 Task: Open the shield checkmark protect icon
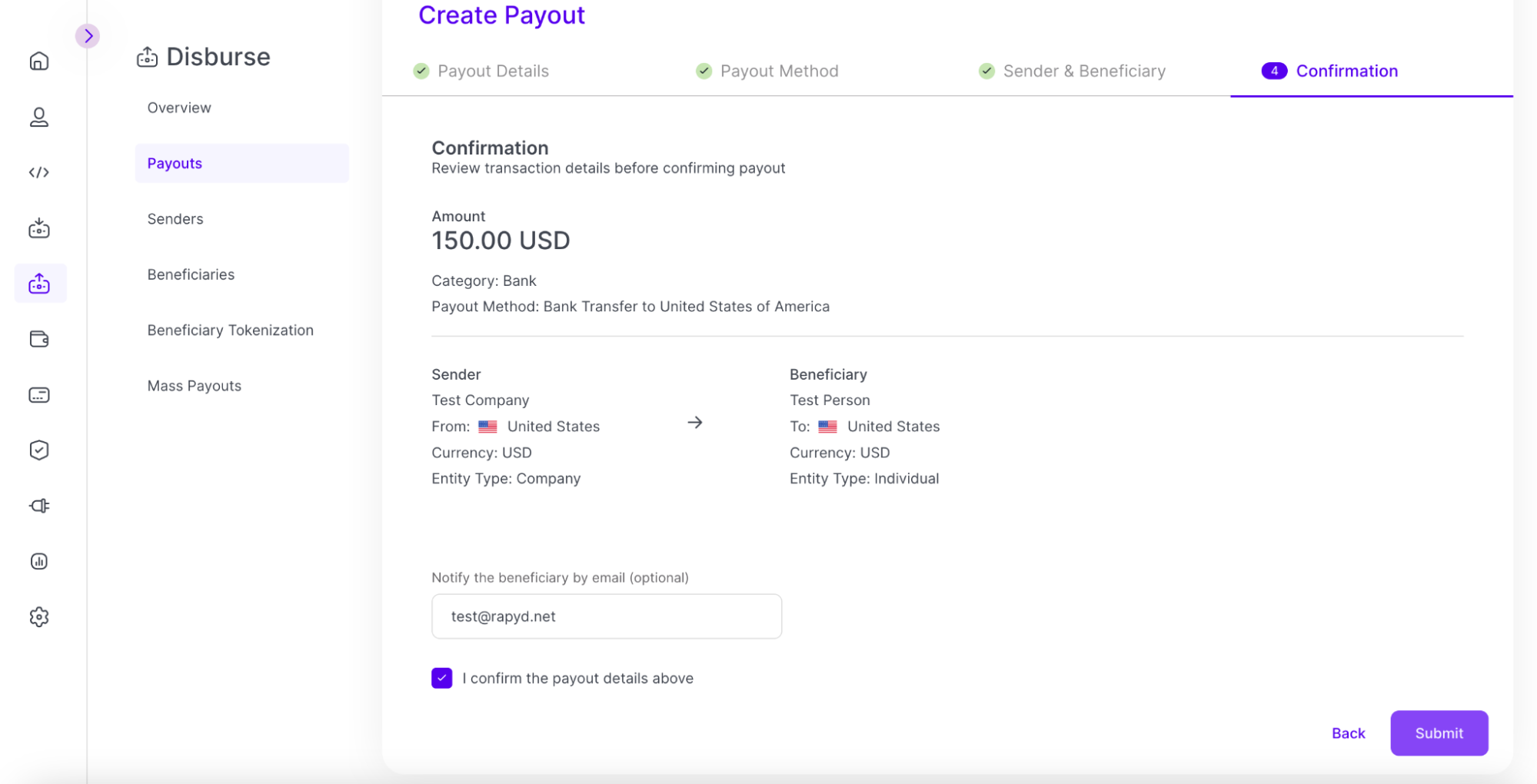tap(39, 450)
